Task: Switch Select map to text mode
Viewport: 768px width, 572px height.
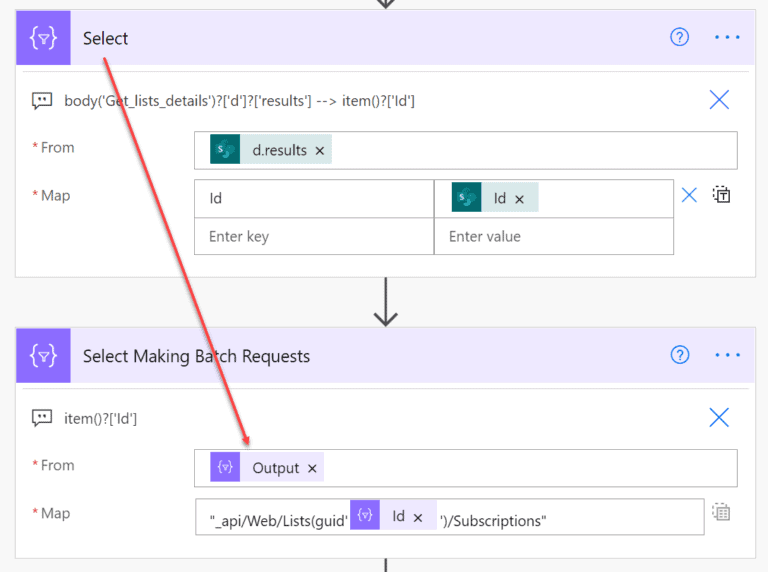Action: 721,194
